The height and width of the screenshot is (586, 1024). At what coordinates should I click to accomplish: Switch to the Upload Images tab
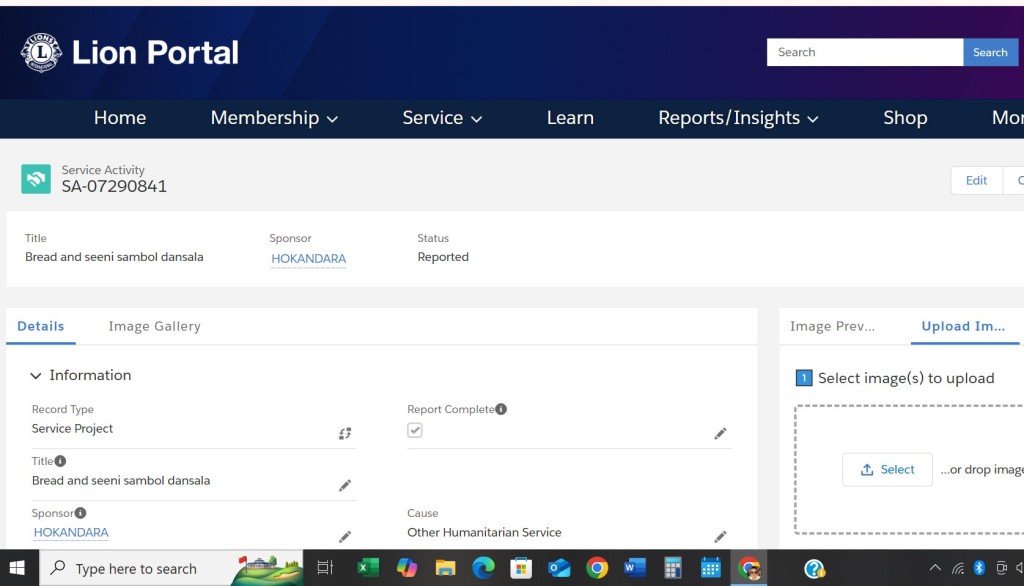963,326
